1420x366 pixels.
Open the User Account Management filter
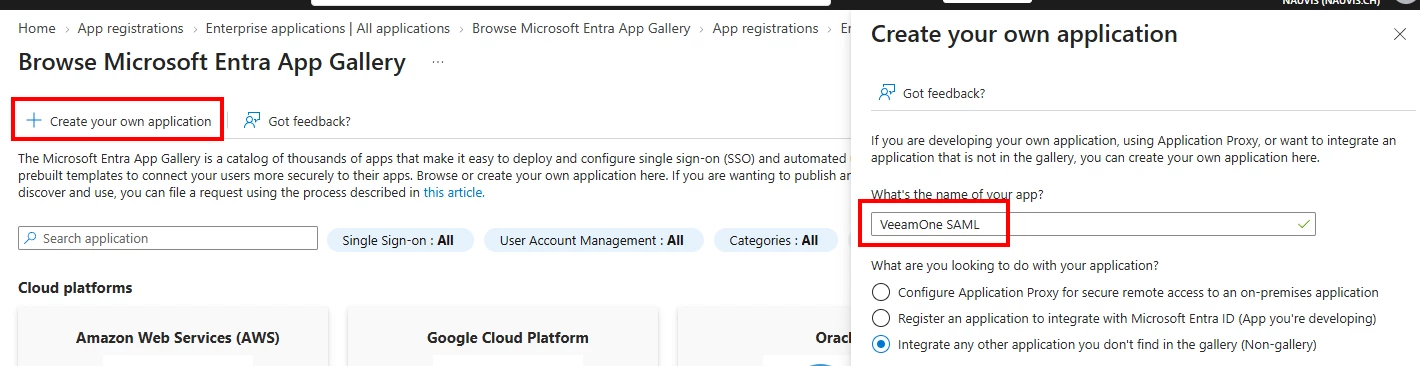[593, 241]
